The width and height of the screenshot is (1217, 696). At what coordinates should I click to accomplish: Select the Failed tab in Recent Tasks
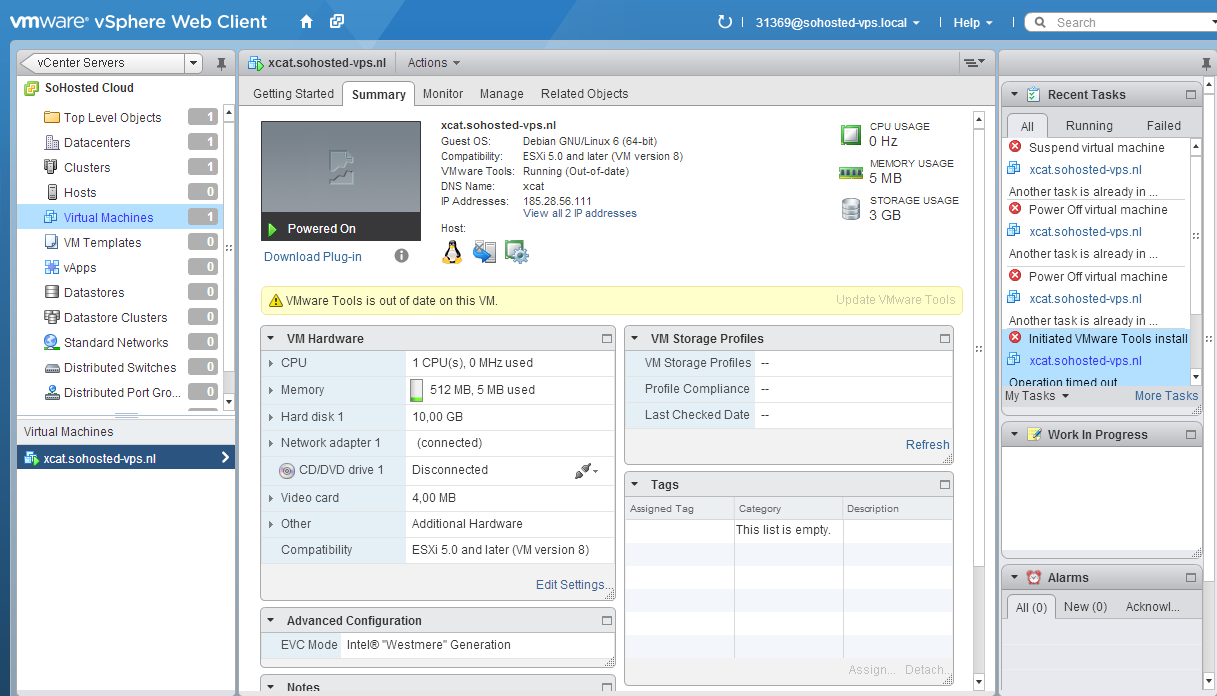[x=1163, y=126]
